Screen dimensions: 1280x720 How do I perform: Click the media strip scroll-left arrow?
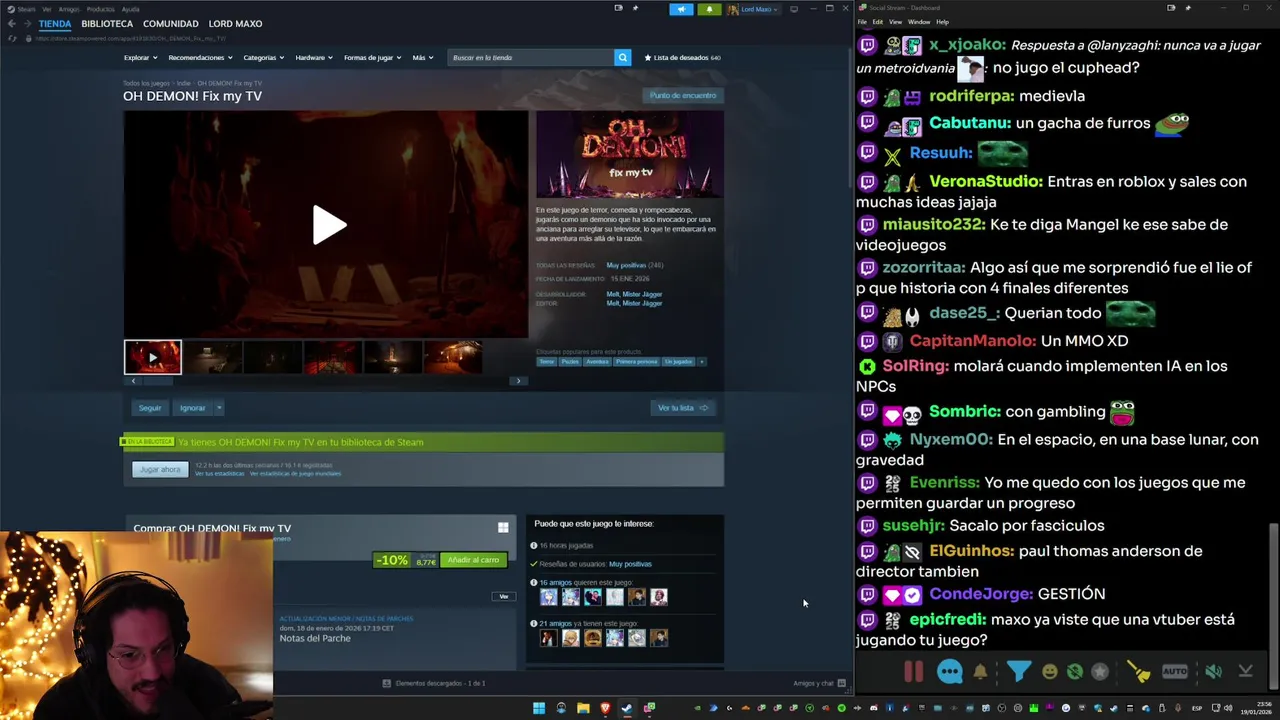pos(133,381)
